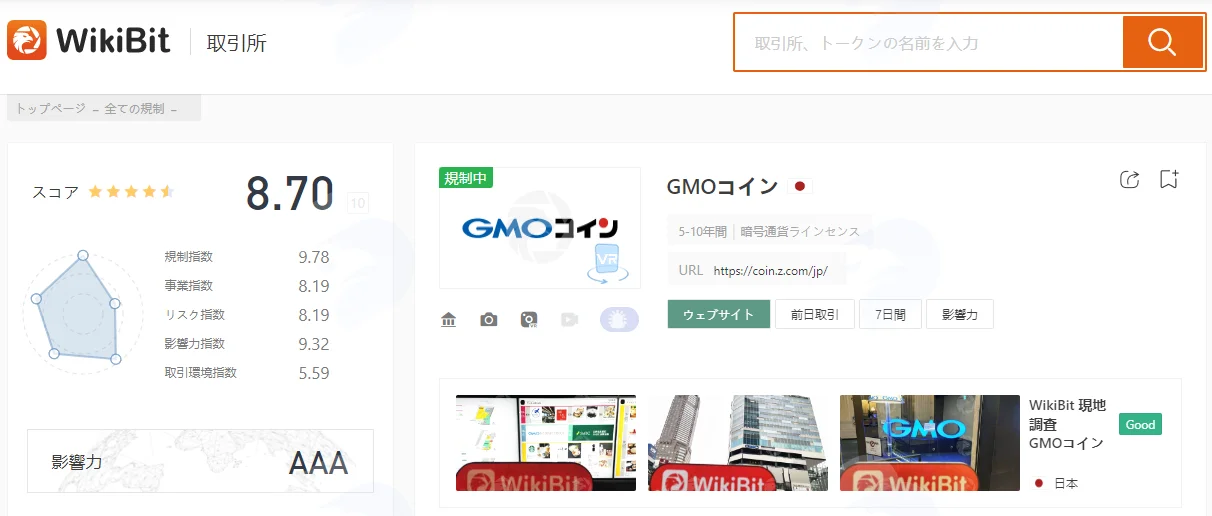Open the 取引所 header link

(237, 43)
